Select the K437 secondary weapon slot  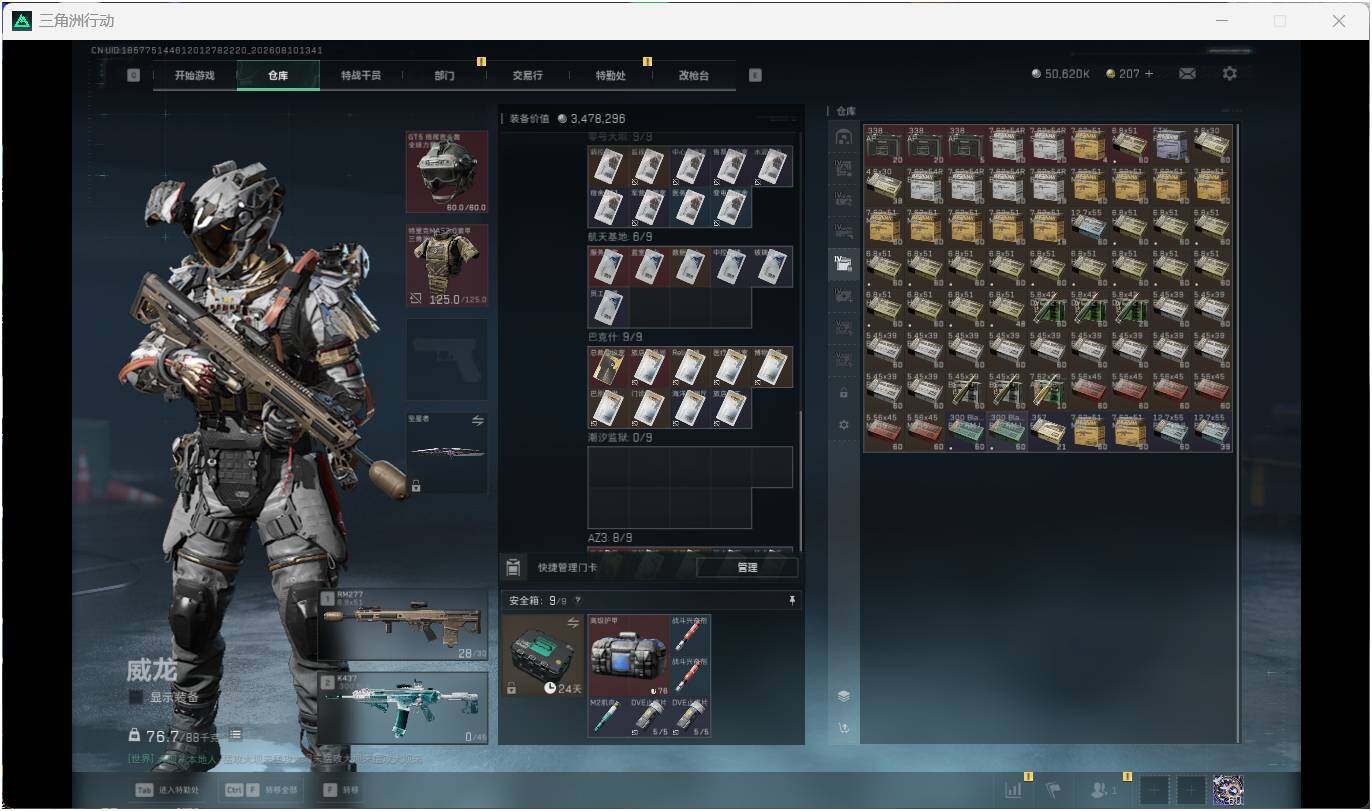point(403,708)
